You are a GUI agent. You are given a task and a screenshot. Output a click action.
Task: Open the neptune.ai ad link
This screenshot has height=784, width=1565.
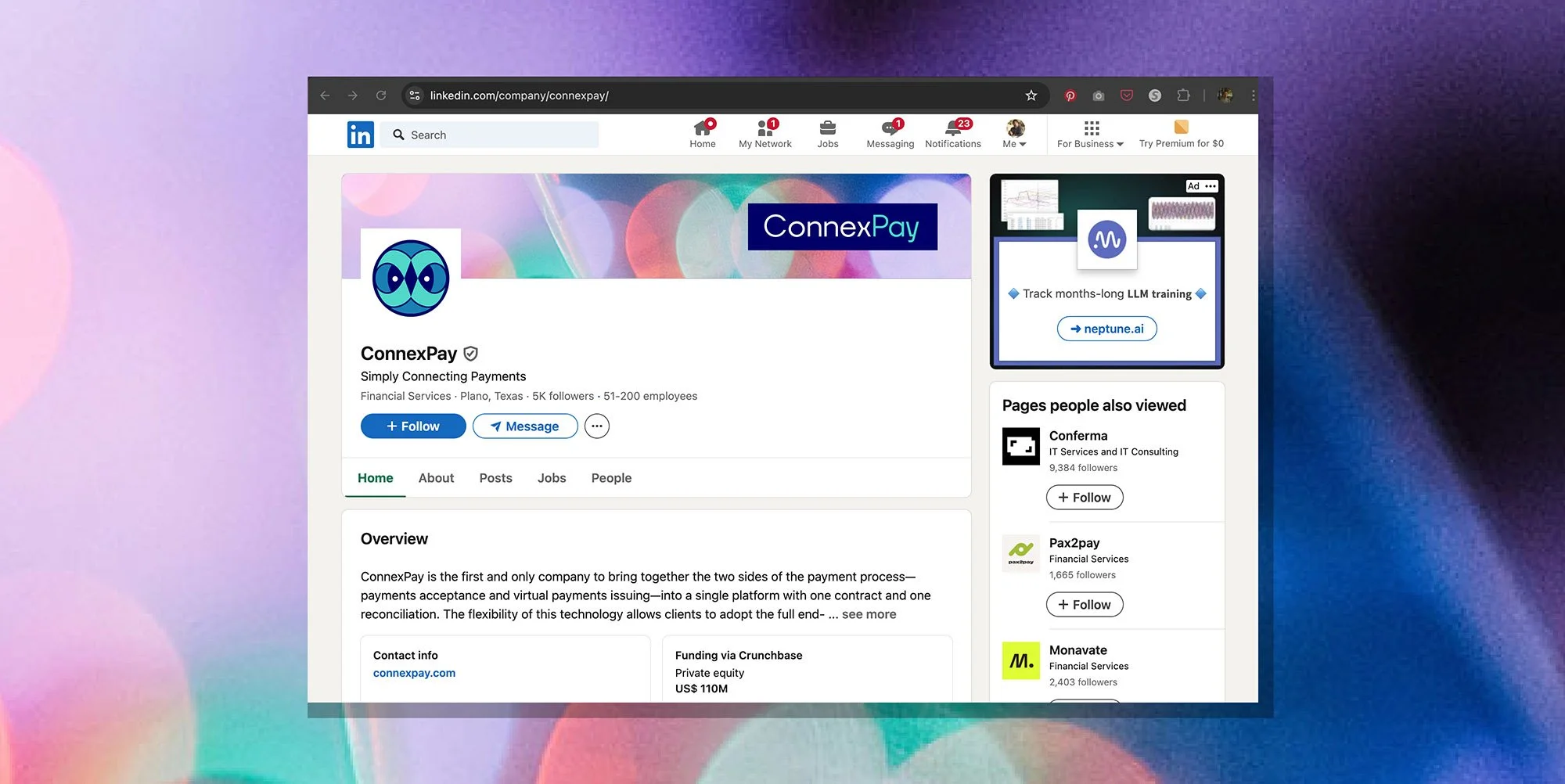click(1107, 329)
